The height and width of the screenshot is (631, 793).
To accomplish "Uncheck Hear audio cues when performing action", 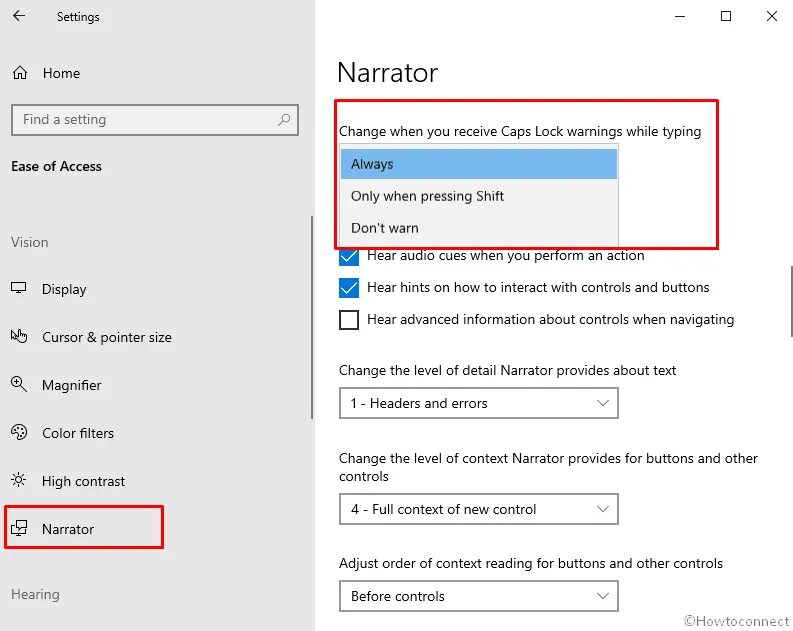I will pos(349,256).
